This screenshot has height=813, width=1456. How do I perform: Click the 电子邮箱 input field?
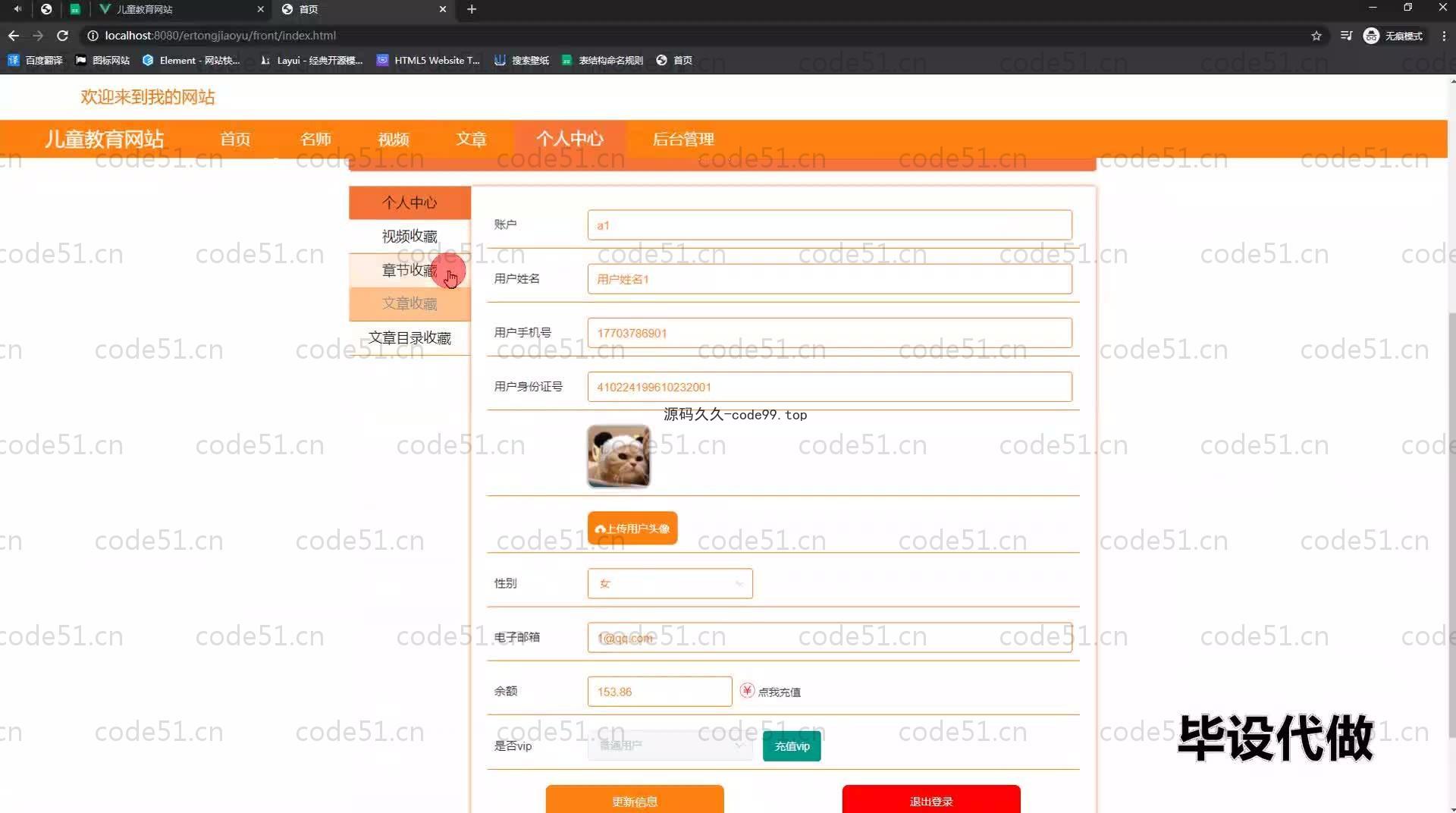(x=830, y=638)
